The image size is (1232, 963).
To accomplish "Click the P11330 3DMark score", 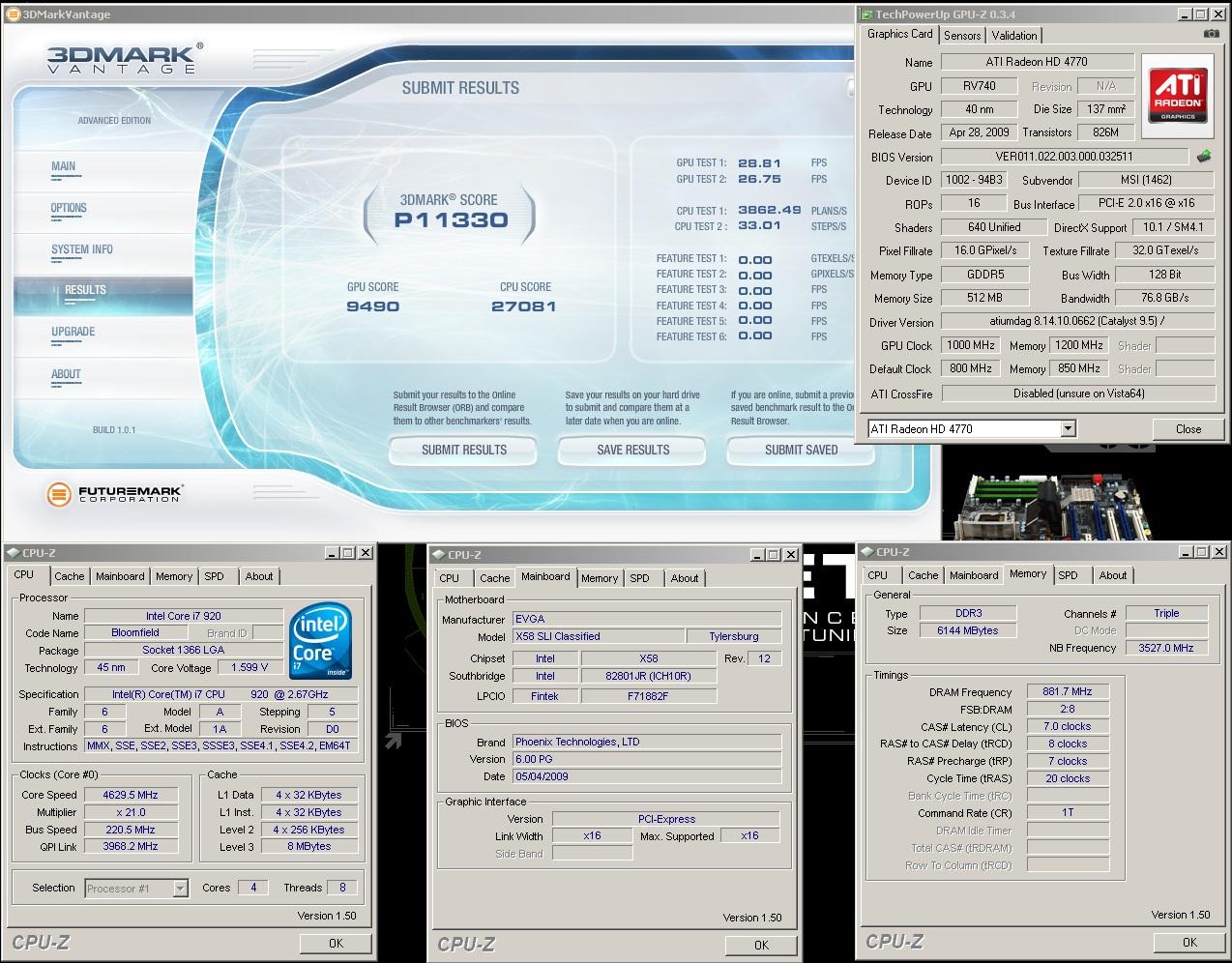I will [x=451, y=219].
